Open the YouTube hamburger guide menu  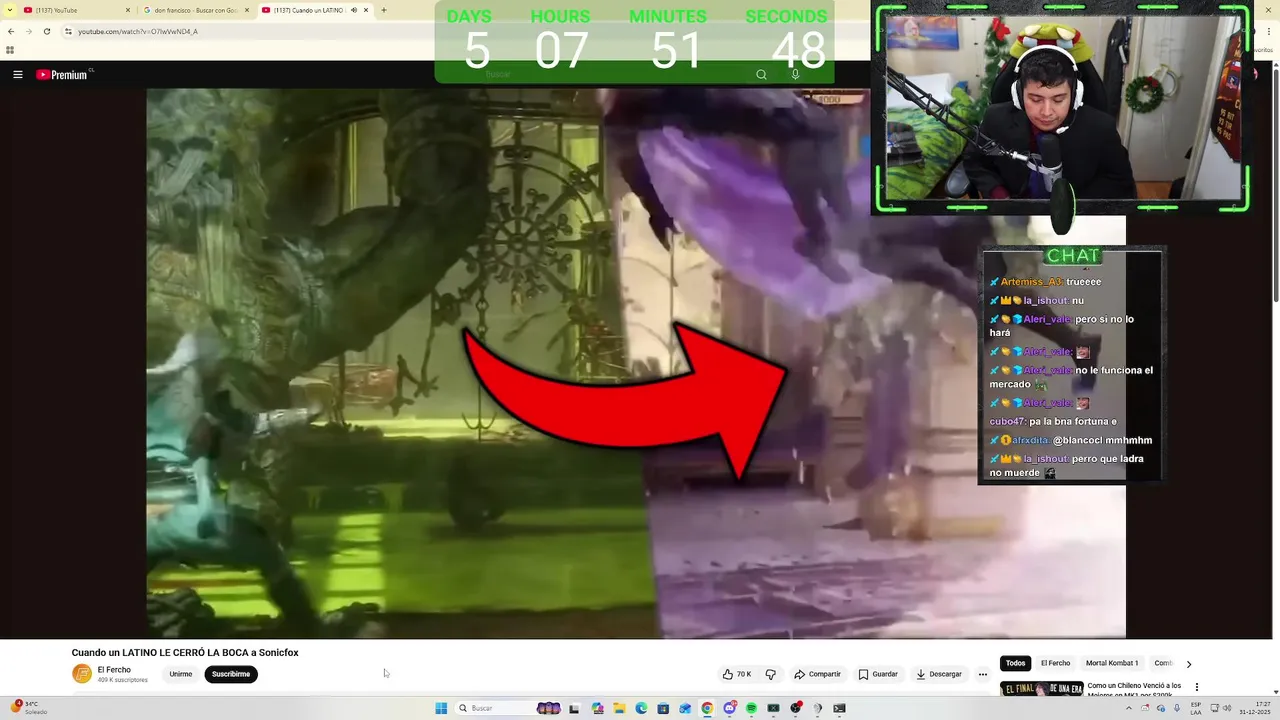[x=17, y=75]
